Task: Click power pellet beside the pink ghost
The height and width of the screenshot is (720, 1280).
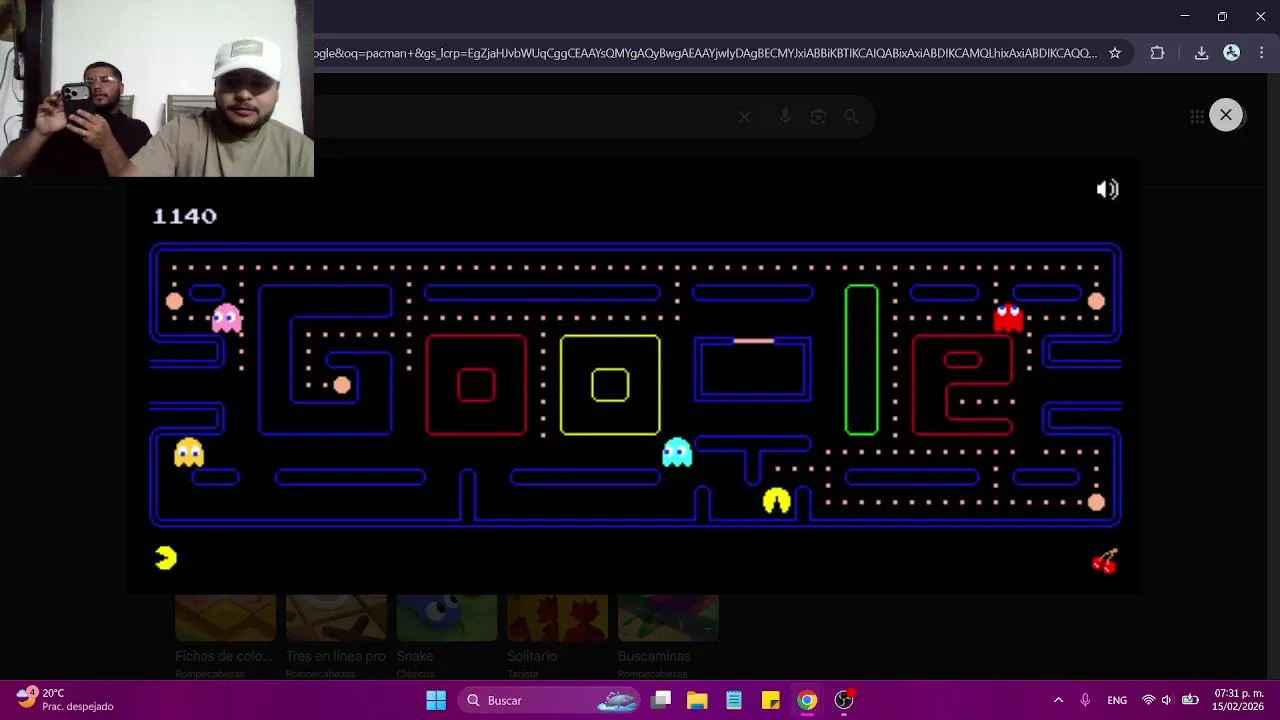Action: 174,301
